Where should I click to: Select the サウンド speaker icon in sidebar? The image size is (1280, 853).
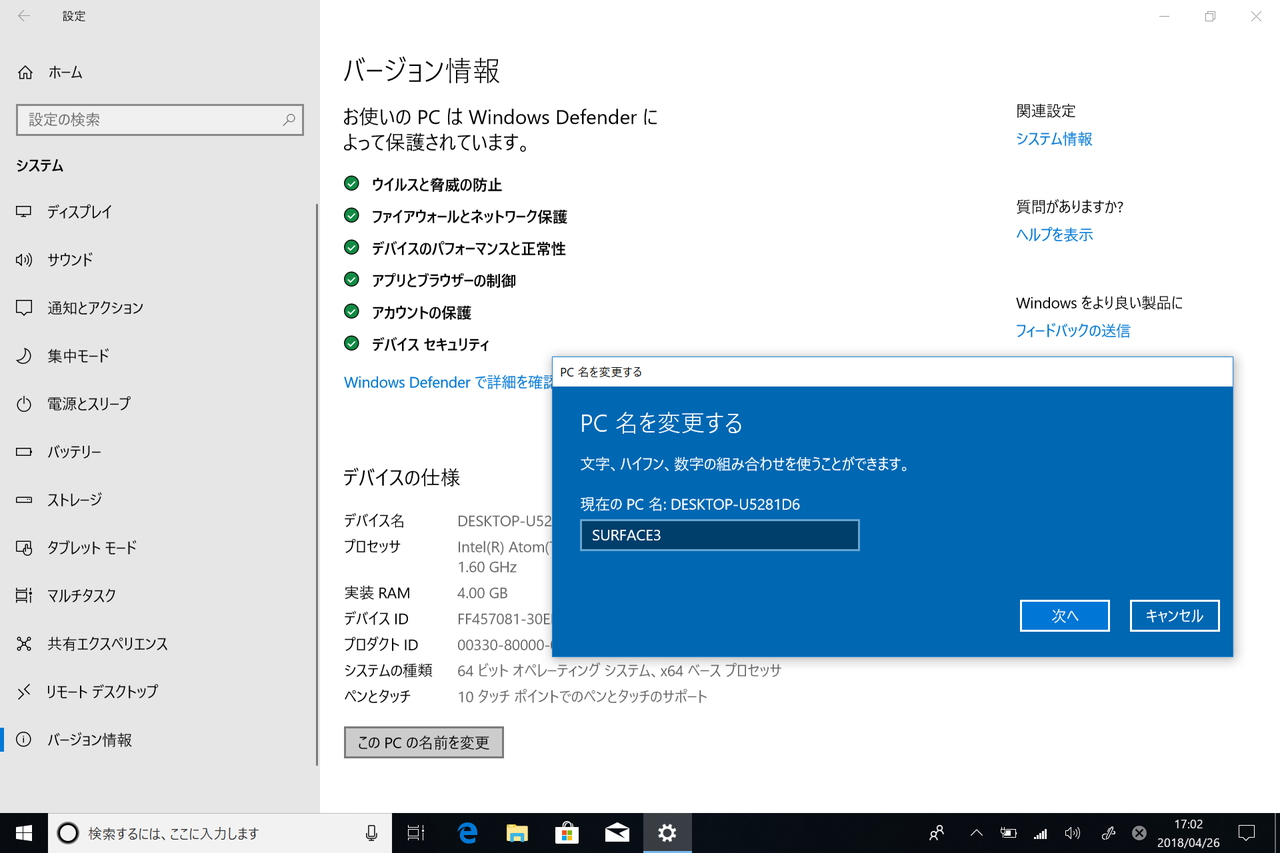point(24,260)
